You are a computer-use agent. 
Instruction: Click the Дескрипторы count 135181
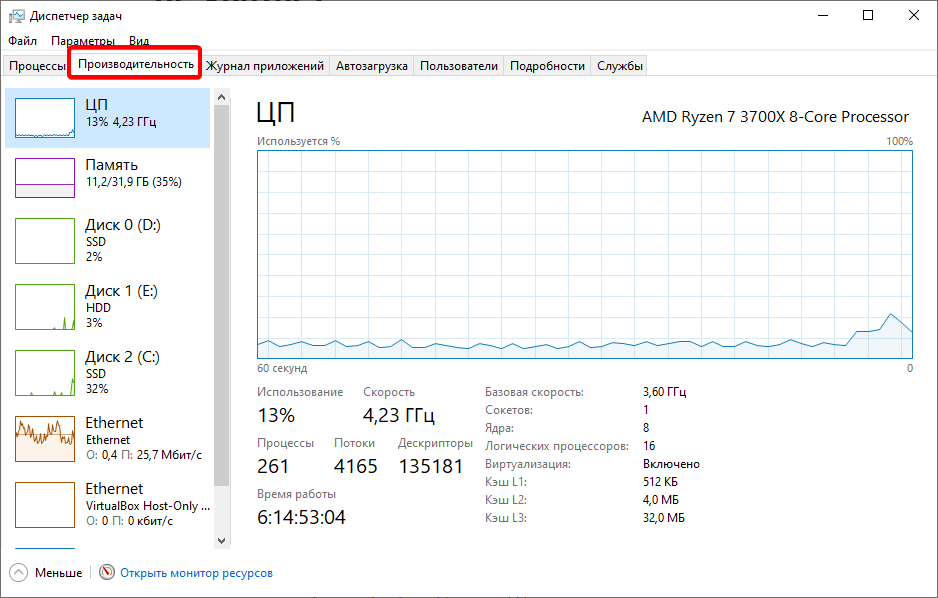[x=431, y=466]
